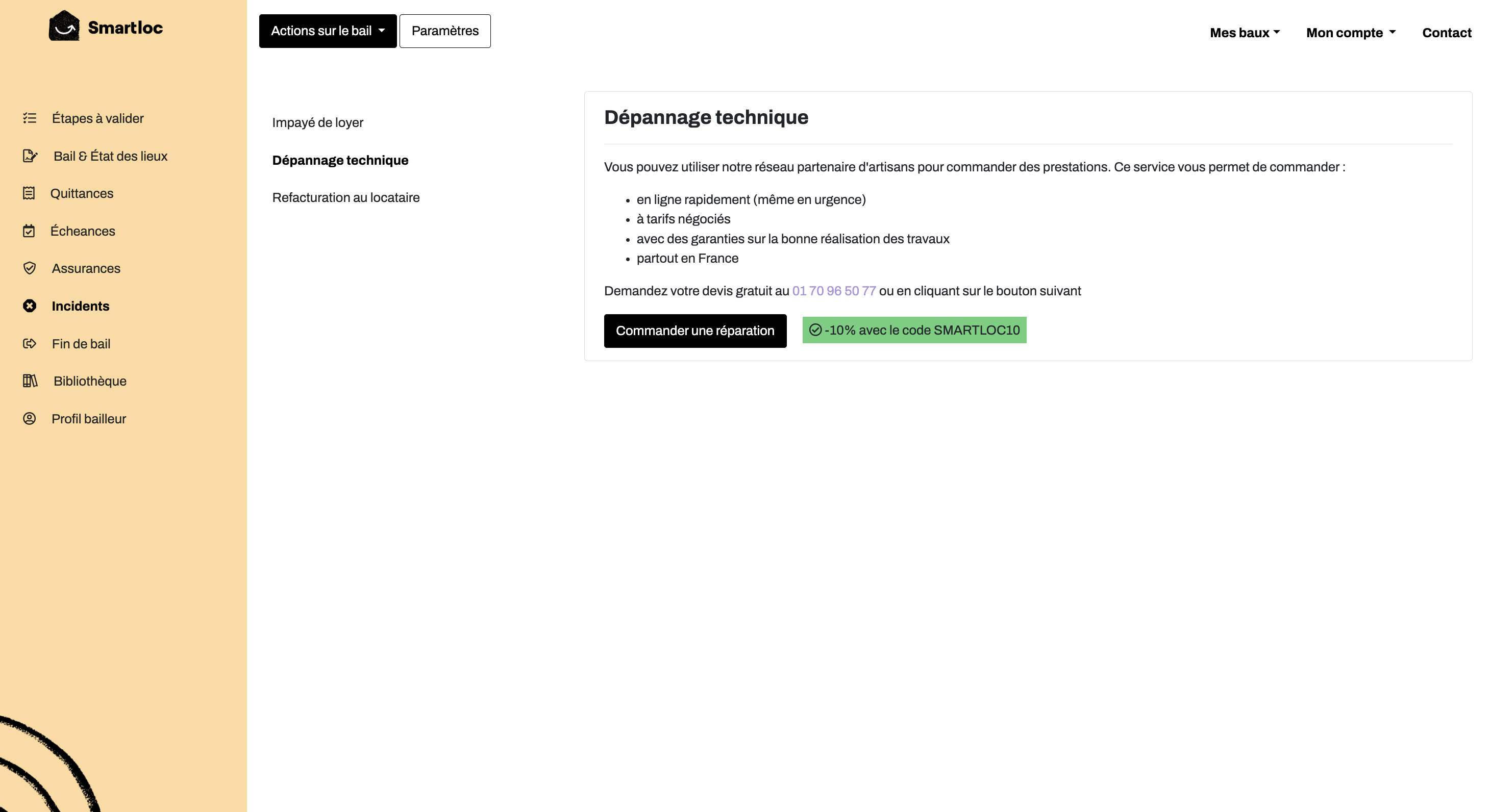The height and width of the screenshot is (812, 1490).
Task: Click the user circle icon beside Profil bailleur
Action: (x=30, y=418)
